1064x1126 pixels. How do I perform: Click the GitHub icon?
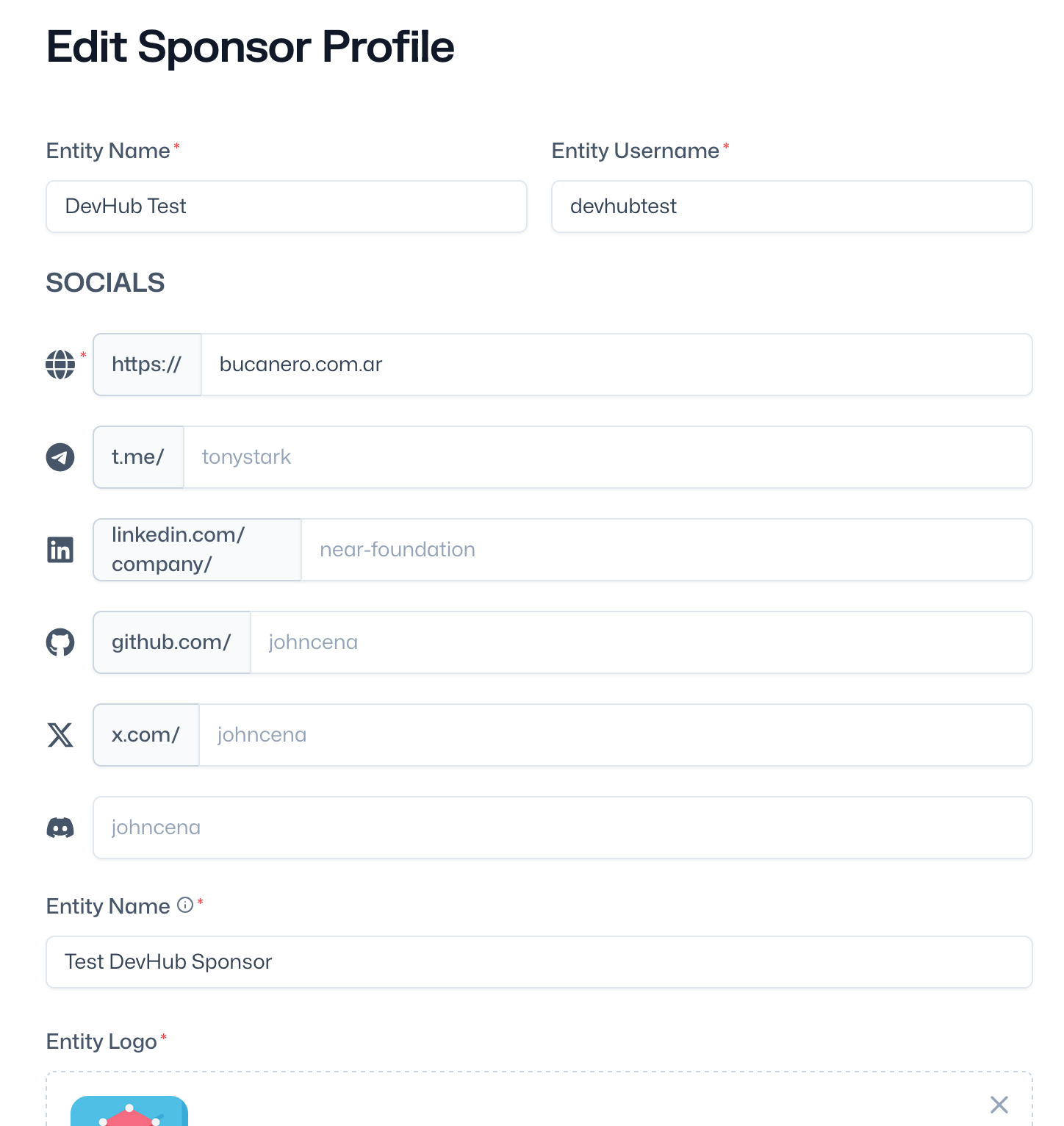point(60,642)
